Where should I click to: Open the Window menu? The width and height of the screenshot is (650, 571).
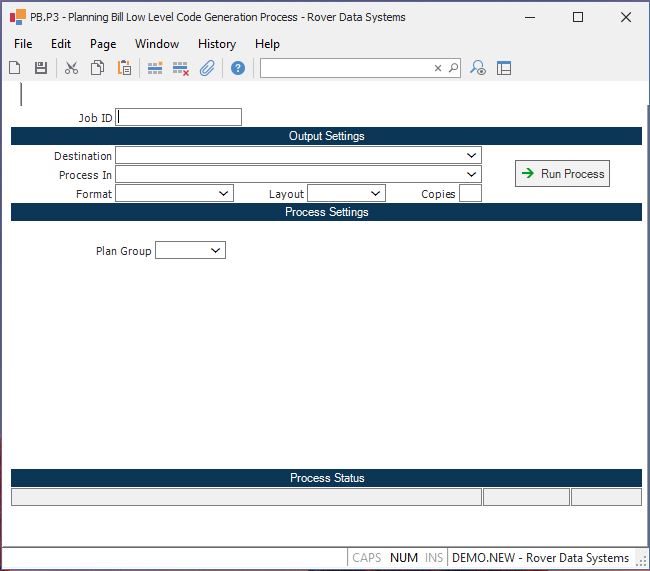(x=157, y=44)
